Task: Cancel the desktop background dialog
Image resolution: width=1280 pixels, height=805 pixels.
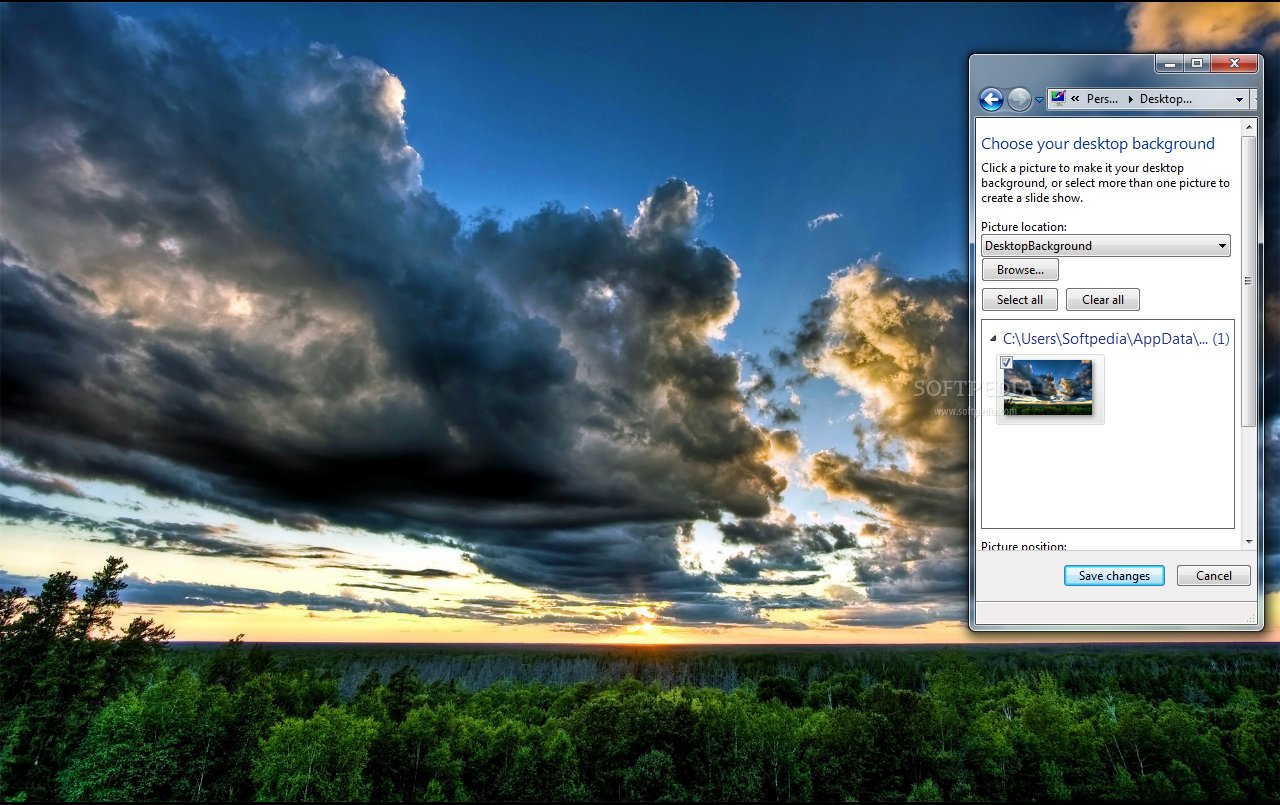Action: (x=1214, y=576)
